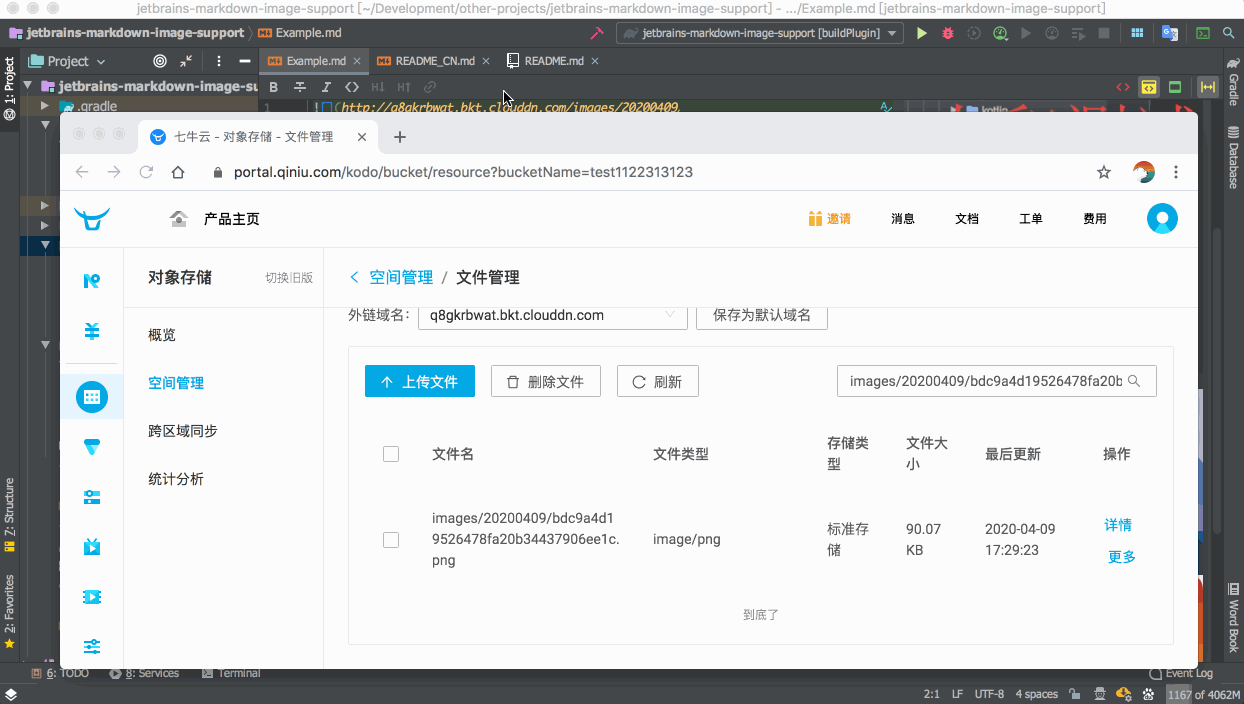
Task: Click LF line separator in status bar
Action: click(957, 694)
